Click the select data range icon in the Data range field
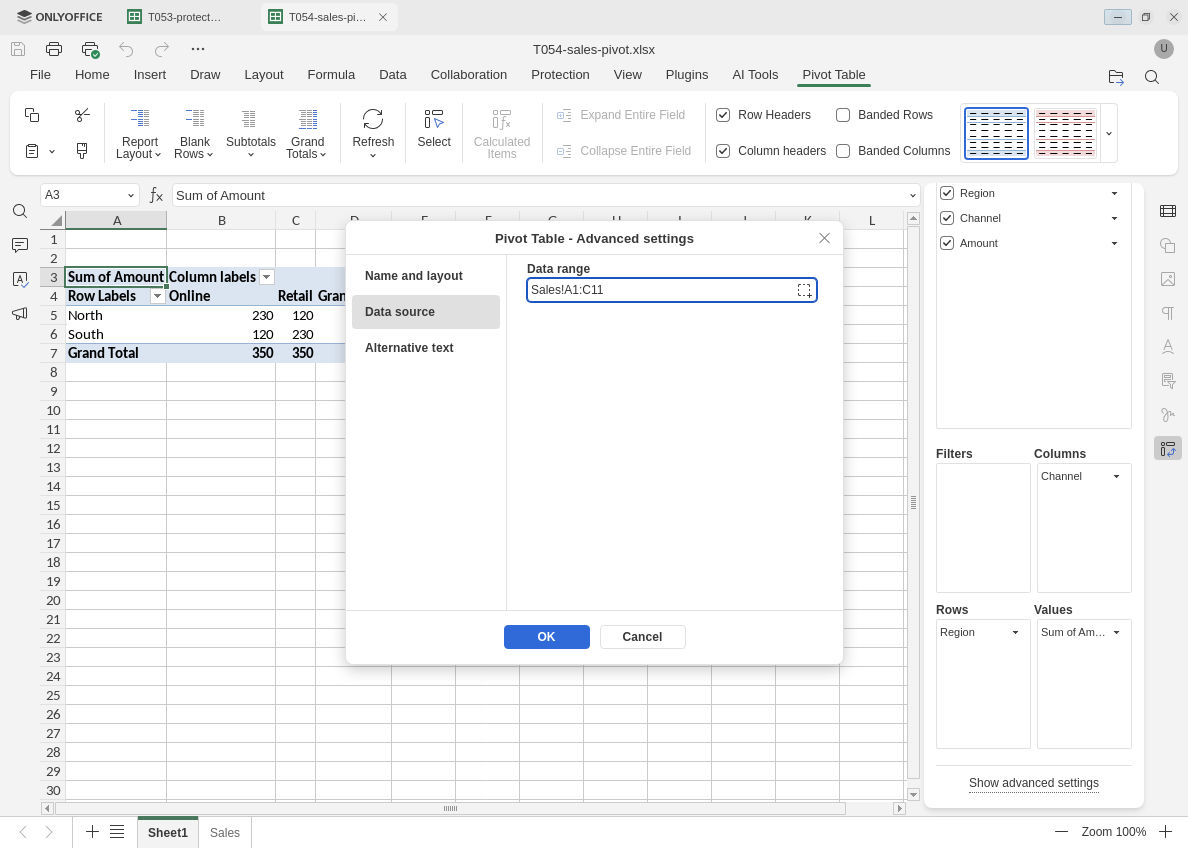Screen dimensions: 1188x848 [804, 290]
